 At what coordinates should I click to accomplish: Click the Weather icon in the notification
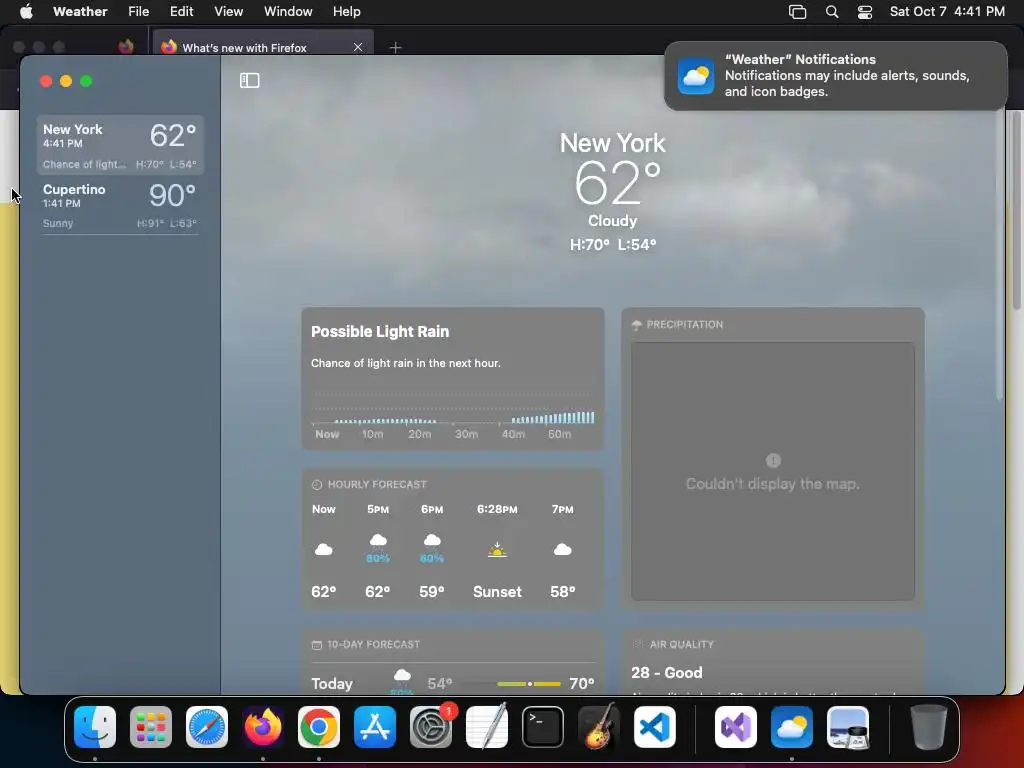[696, 76]
